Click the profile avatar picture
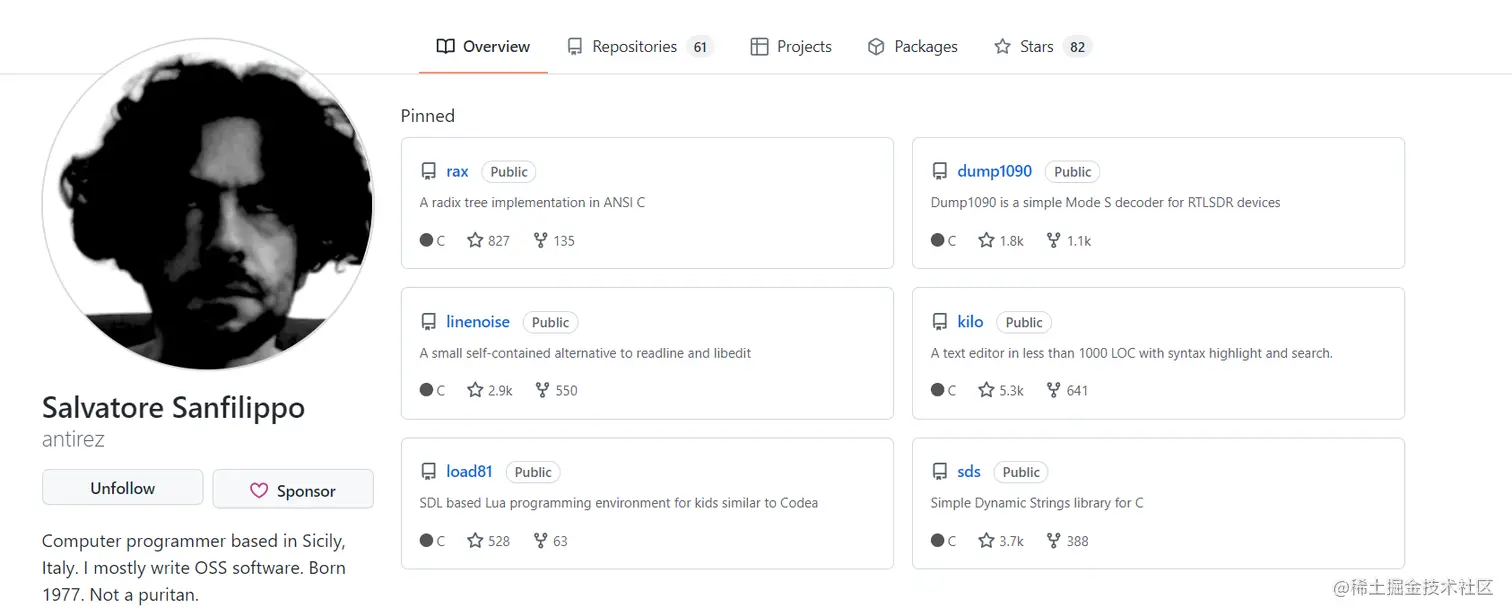The image size is (1512, 616). (x=208, y=205)
